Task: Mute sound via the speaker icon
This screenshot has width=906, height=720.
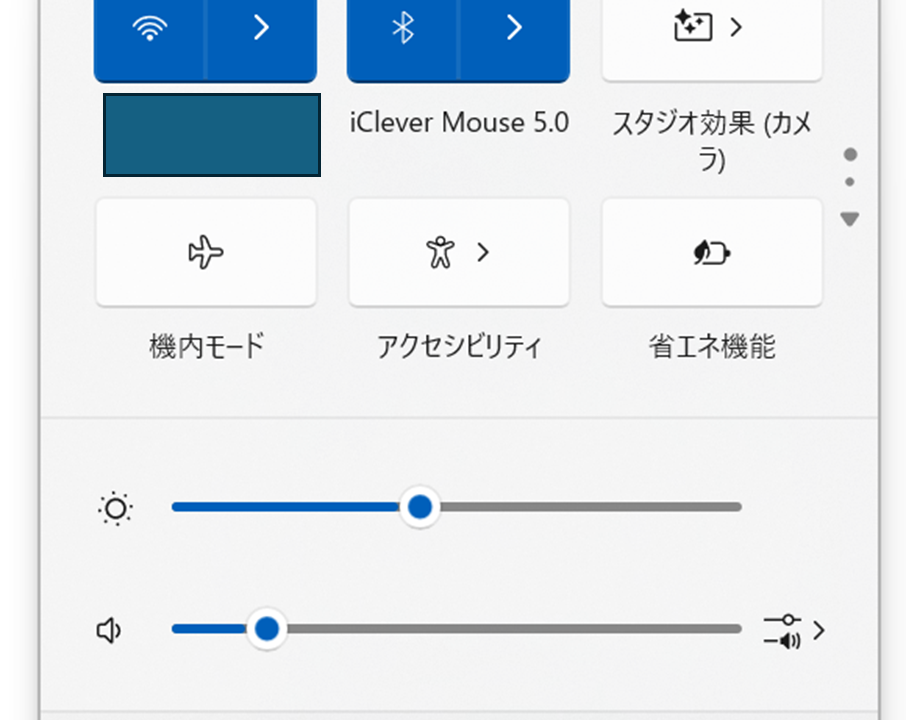Action: coord(109,630)
